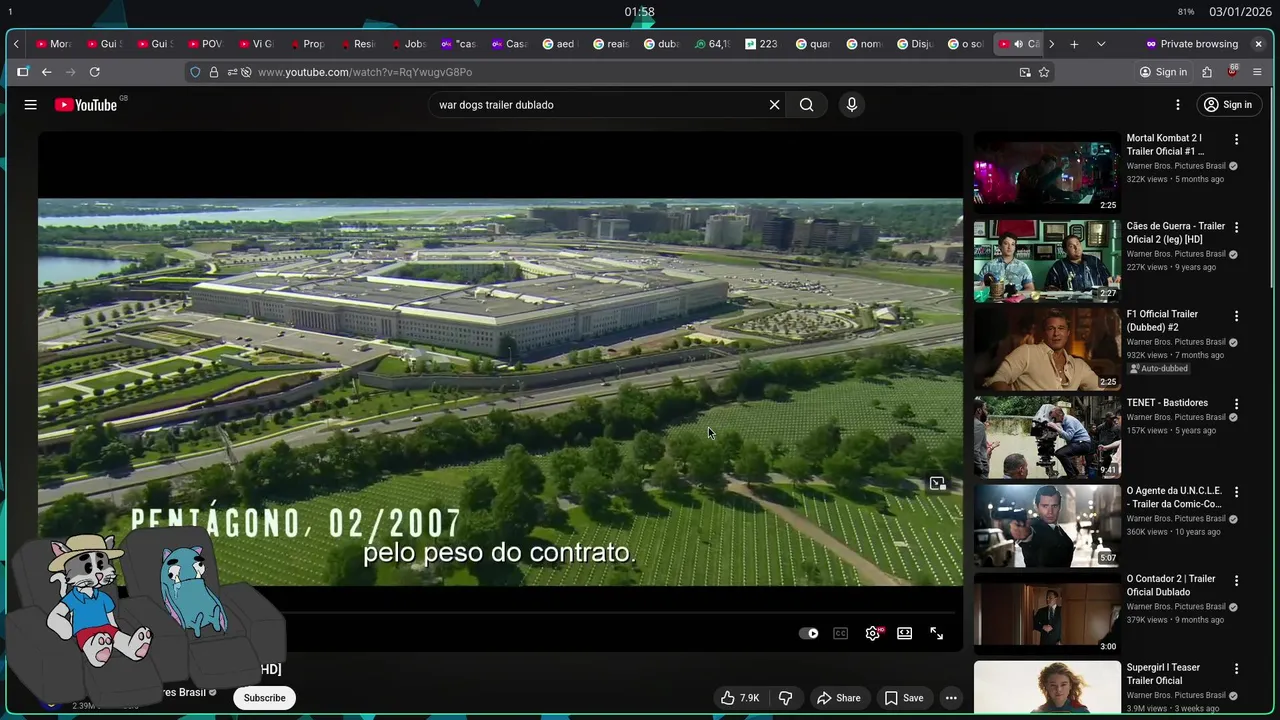Open options for Supergirl Teaser Trailer
The height and width of the screenshot is (720, 1280).
[x=1236, y=669]
